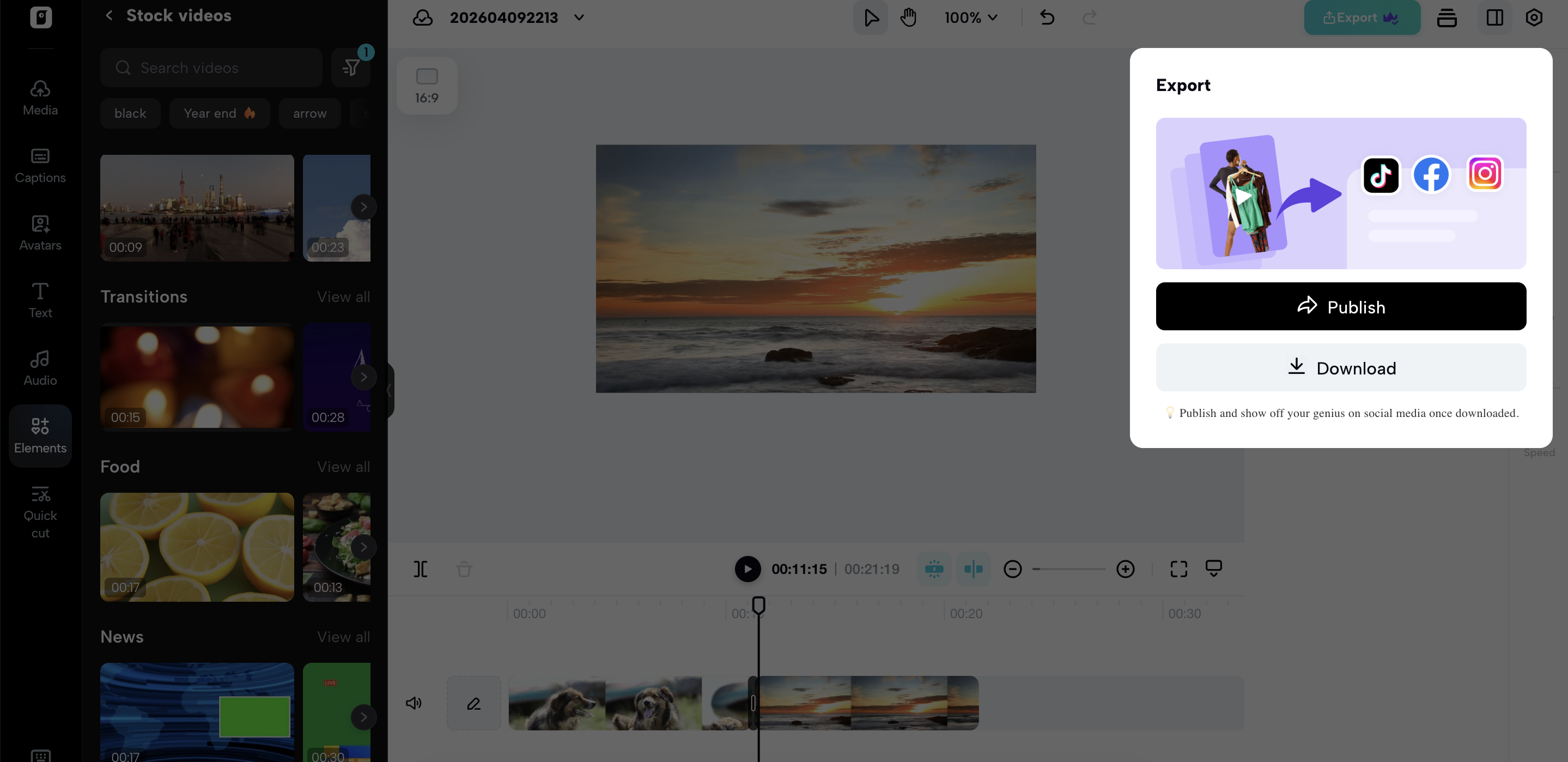Open the Media panel in the sidebar

click(40, 98)
